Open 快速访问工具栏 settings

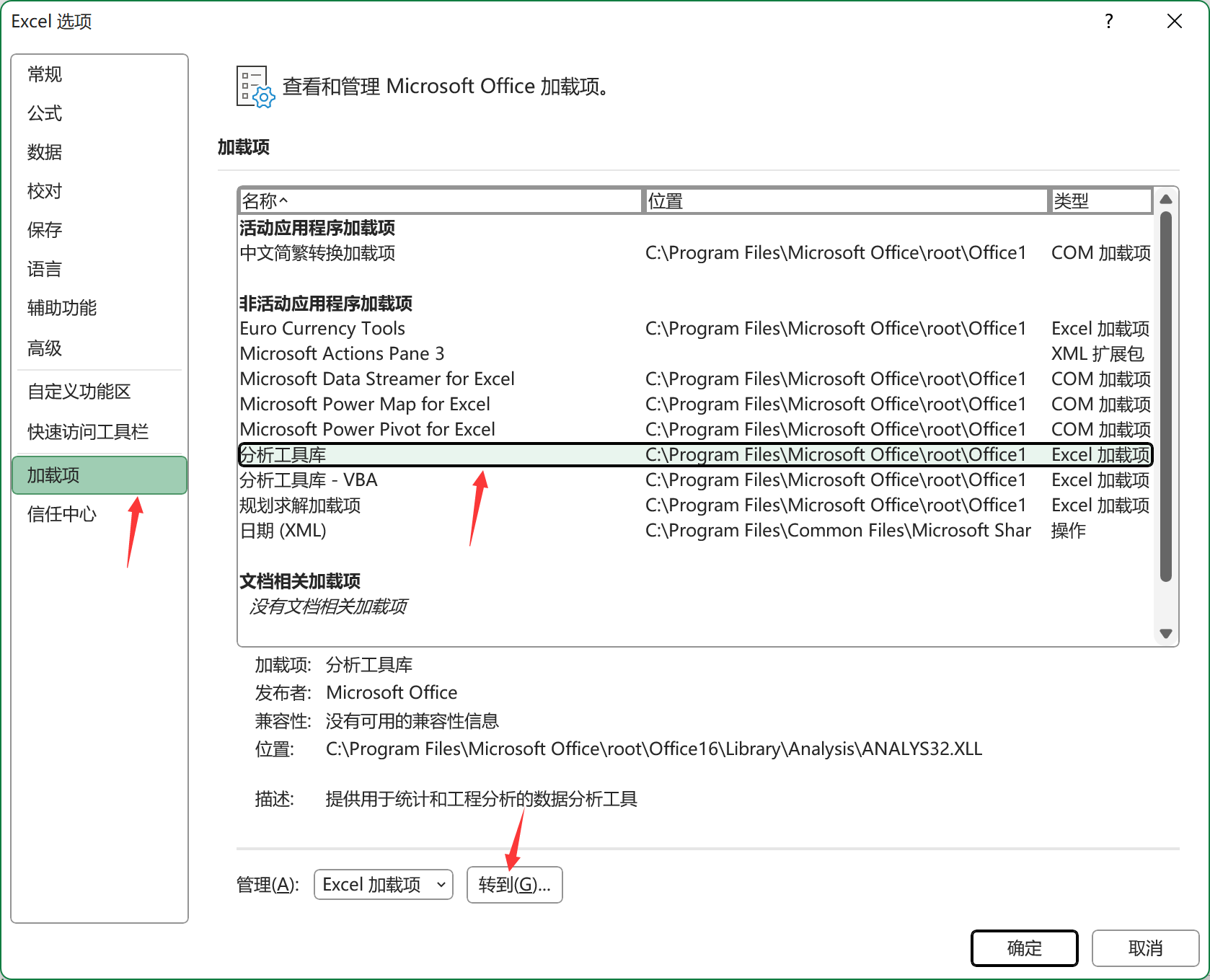point(100,432)
